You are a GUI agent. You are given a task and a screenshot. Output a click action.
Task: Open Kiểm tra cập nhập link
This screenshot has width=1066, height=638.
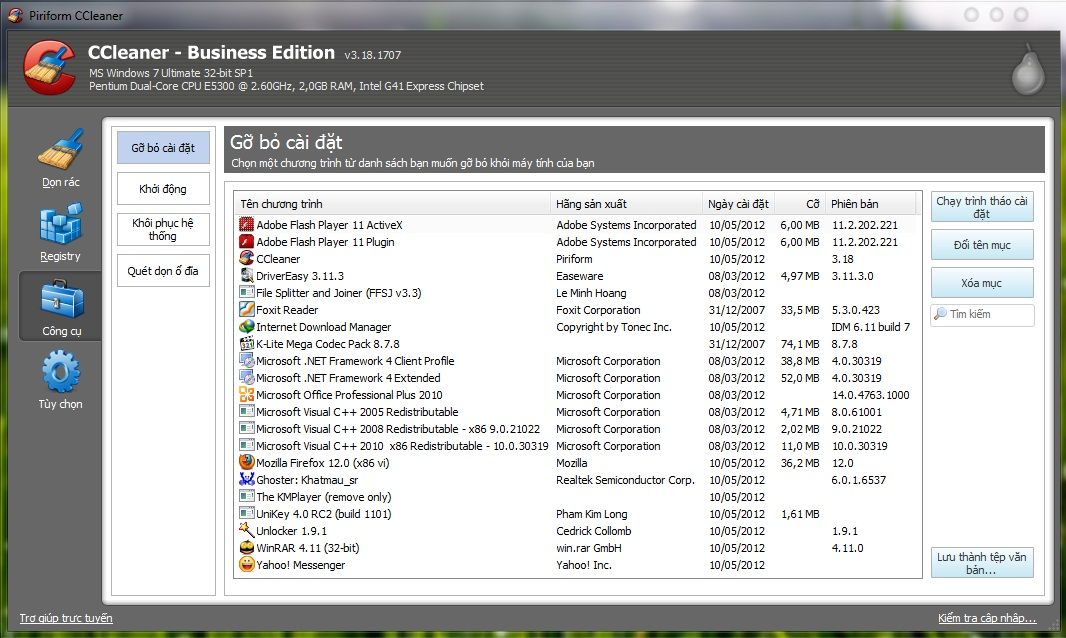coord(987,618)
